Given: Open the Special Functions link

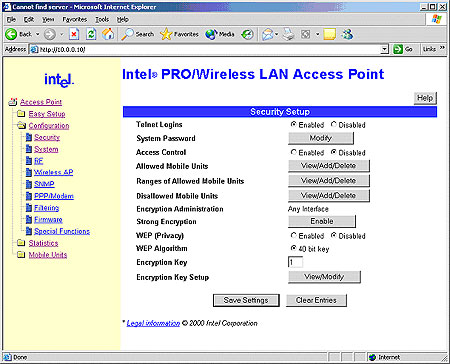Looking at the screenshot, I should [62, 231].
